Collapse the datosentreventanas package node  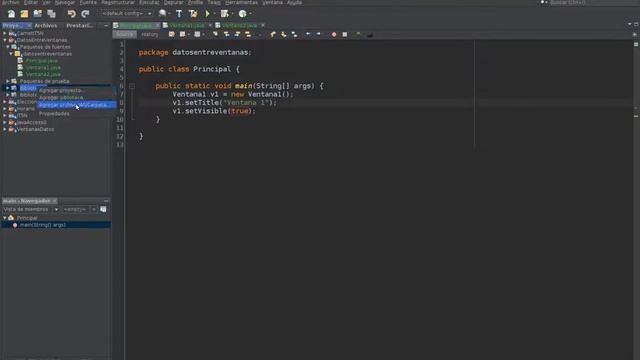pos(11,54)
